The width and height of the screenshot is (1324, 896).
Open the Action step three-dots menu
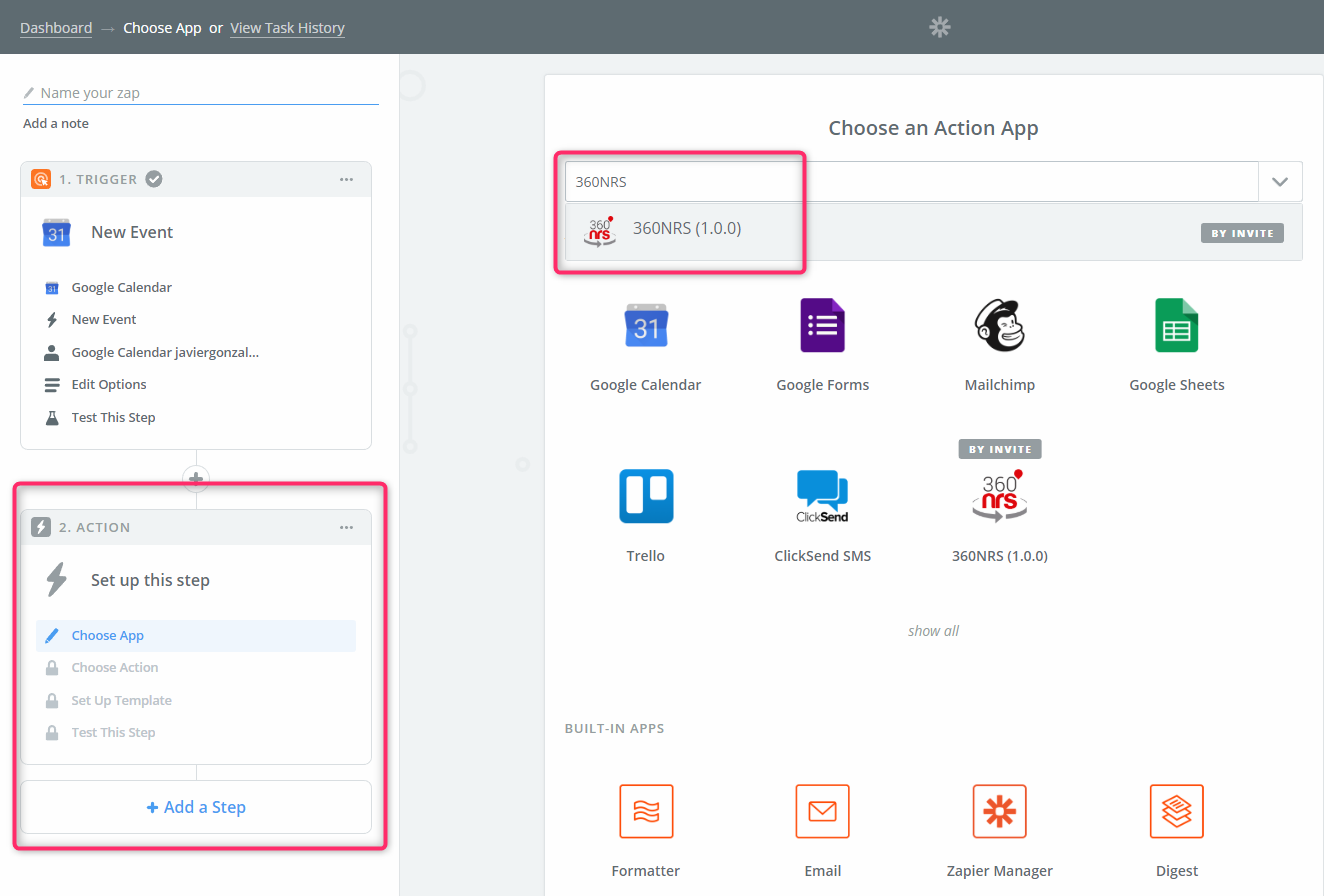pyautogui.click(x=346, y=528)
